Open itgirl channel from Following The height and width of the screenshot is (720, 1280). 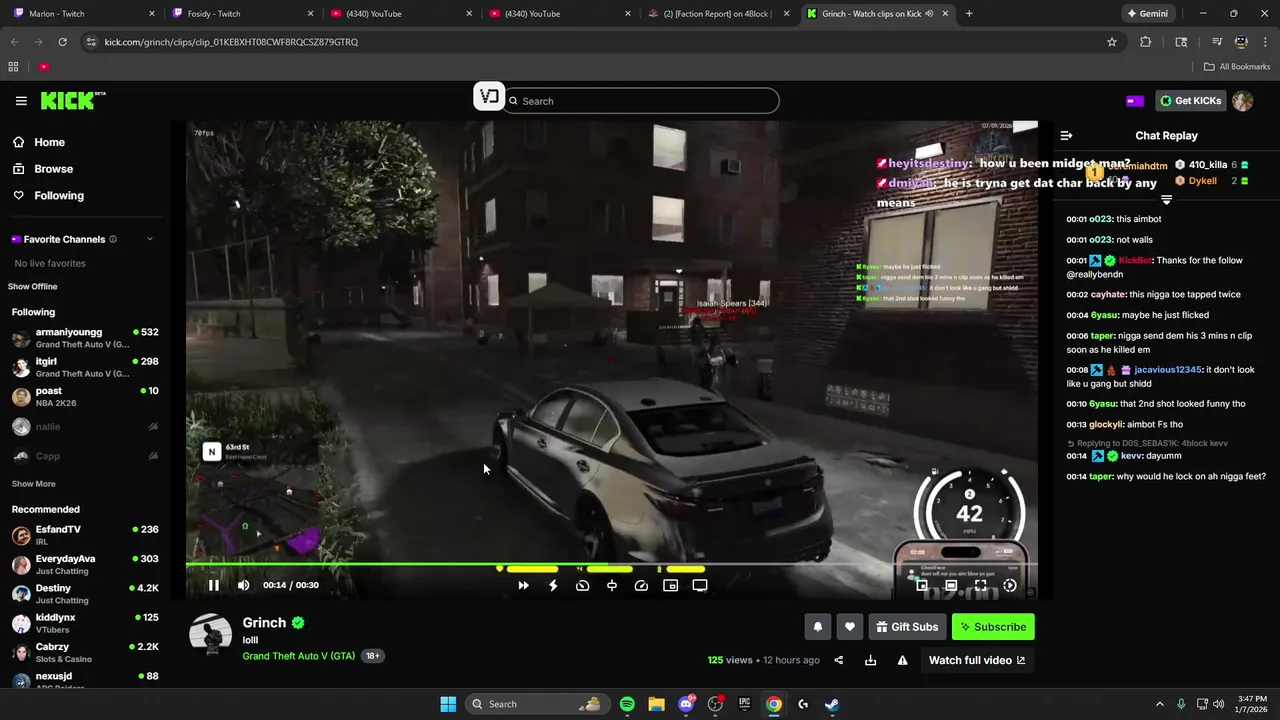pos(85,367)
